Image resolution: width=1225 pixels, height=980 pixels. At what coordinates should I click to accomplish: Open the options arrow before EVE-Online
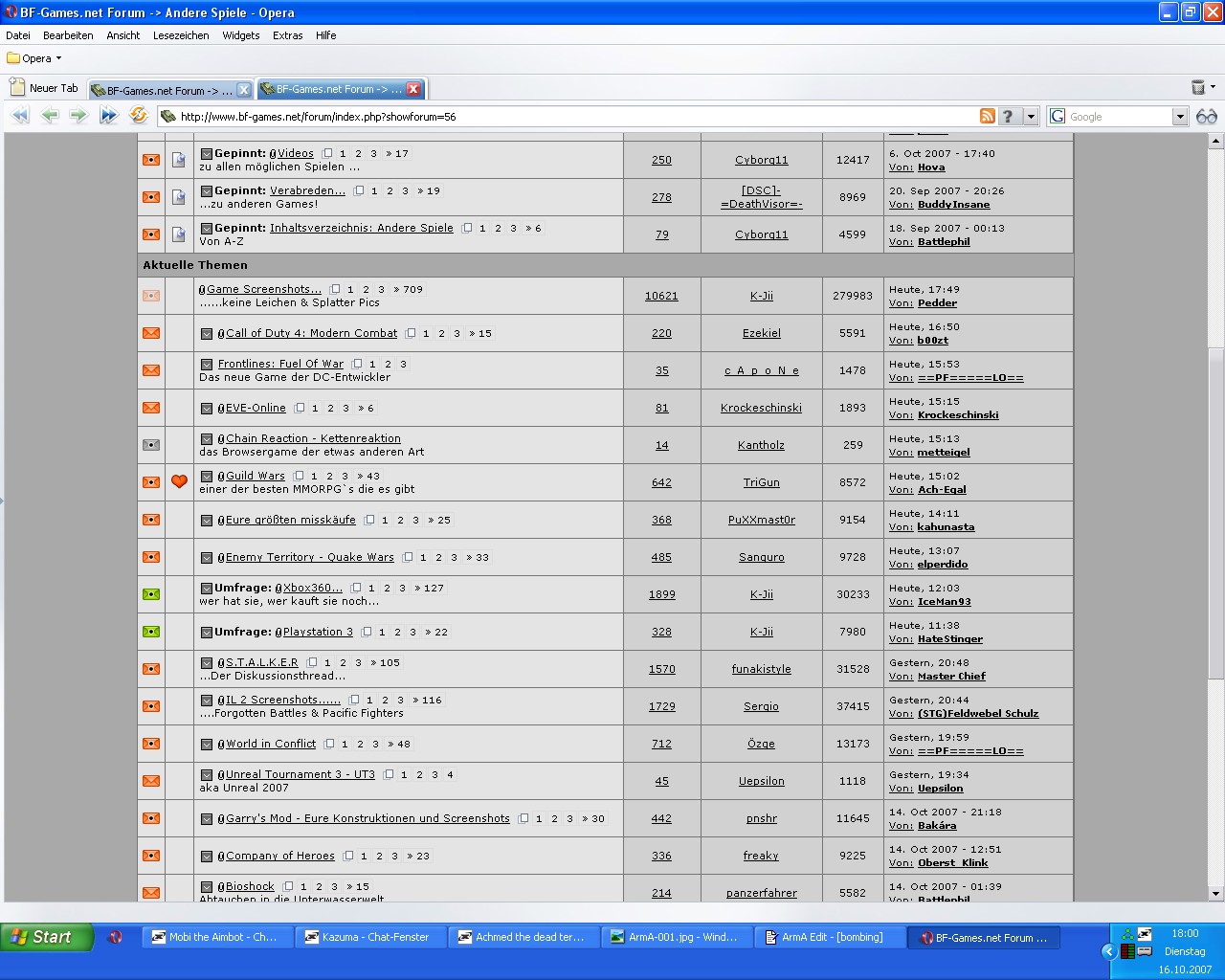click(x=207, y=409)
